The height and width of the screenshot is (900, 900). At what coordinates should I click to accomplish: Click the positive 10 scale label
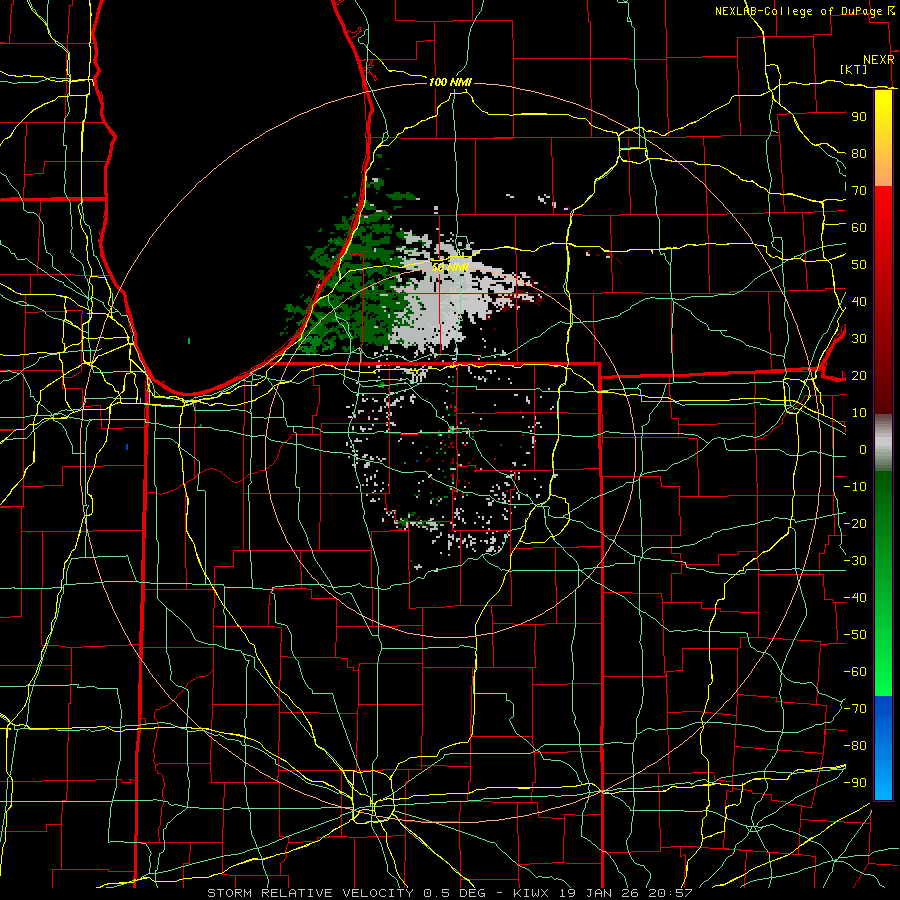pyautogui.click(x=859, y=413)
